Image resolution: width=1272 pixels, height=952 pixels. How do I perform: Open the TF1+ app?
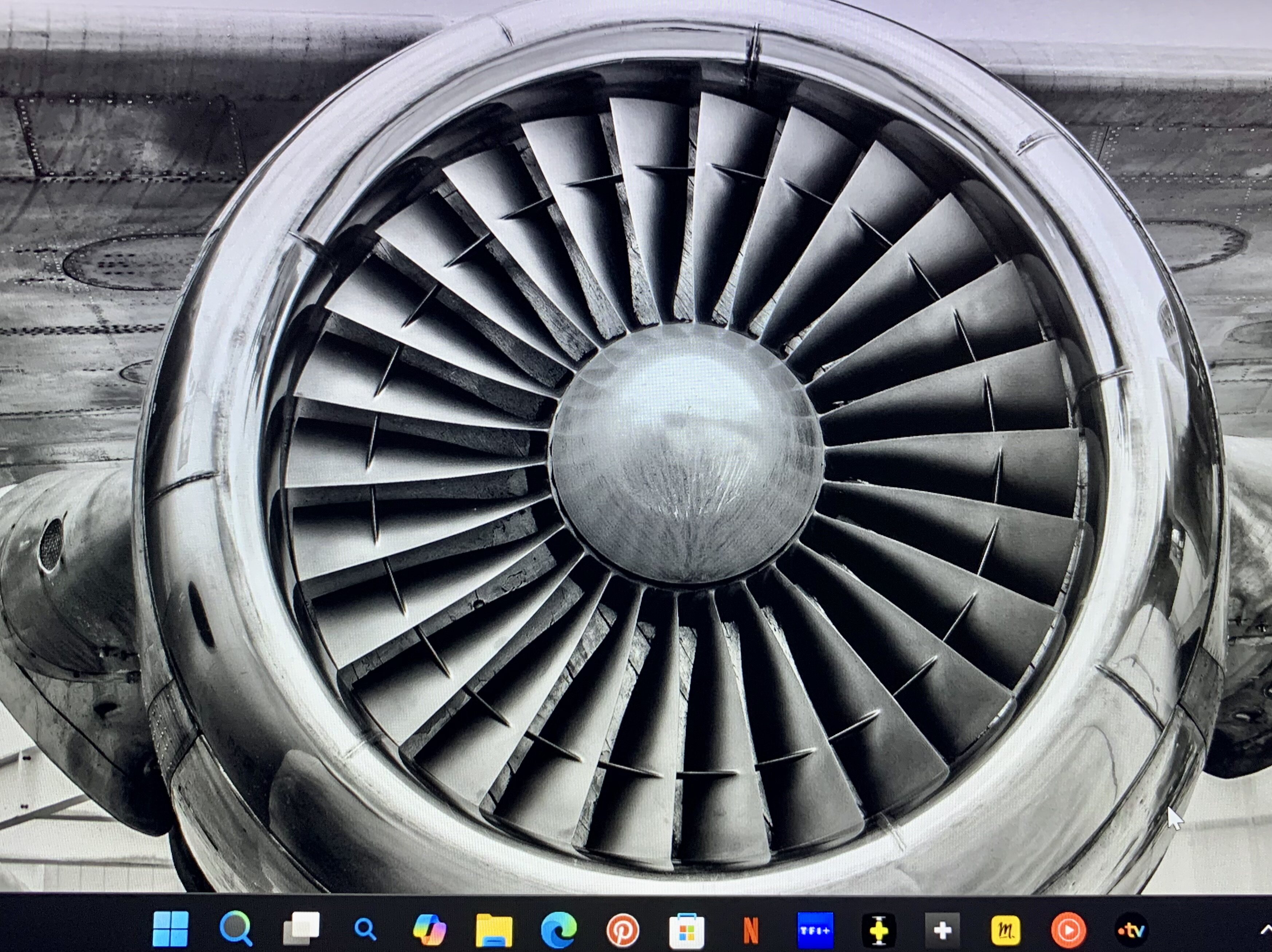[816, 929]
